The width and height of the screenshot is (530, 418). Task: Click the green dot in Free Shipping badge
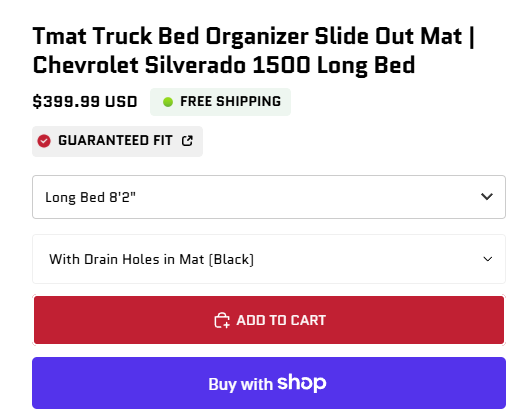coord(168,102)
